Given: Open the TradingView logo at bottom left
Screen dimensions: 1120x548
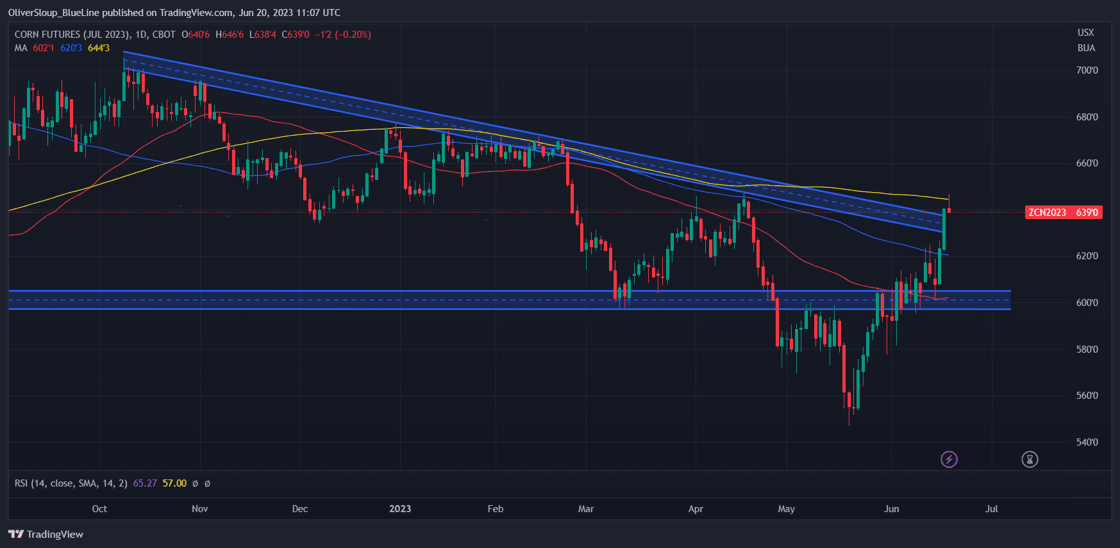Looking at the screenshot, I should [46, 534].
